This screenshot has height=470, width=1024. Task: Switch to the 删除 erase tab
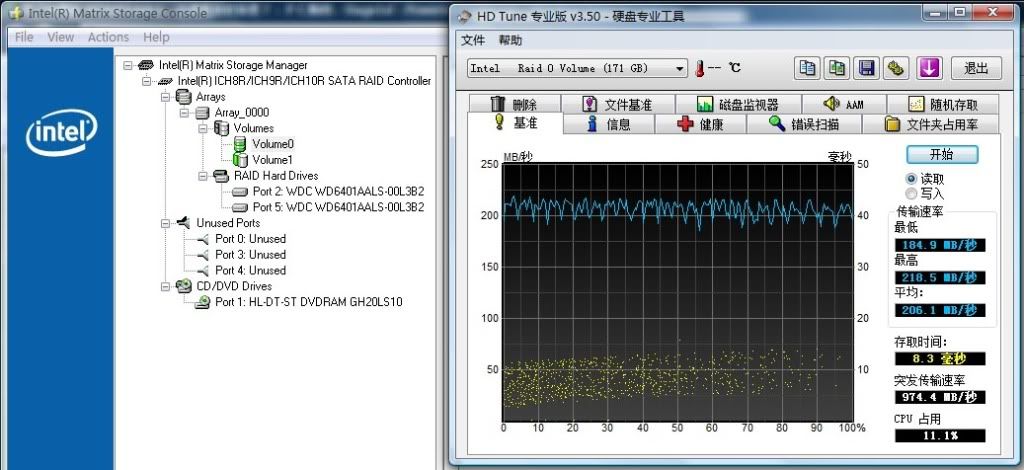(x=515, y=104)
